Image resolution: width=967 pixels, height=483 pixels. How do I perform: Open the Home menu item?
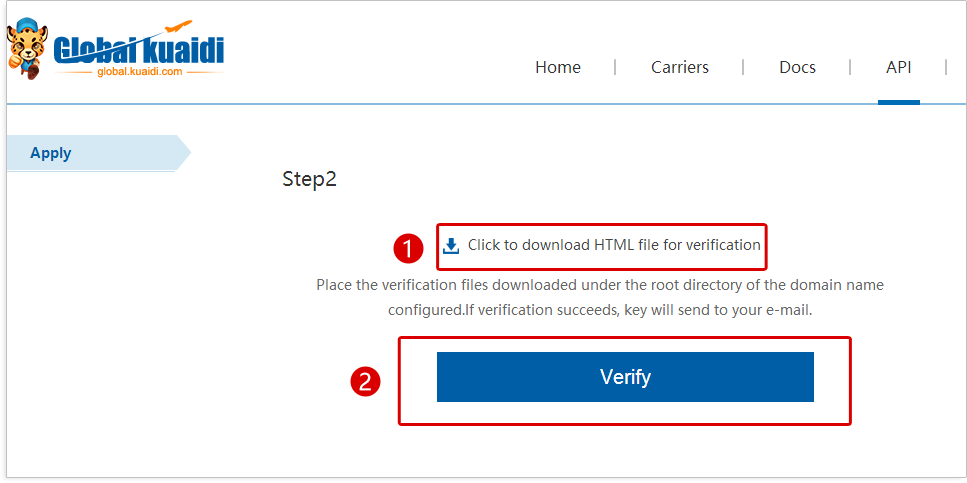coord(558,67)
